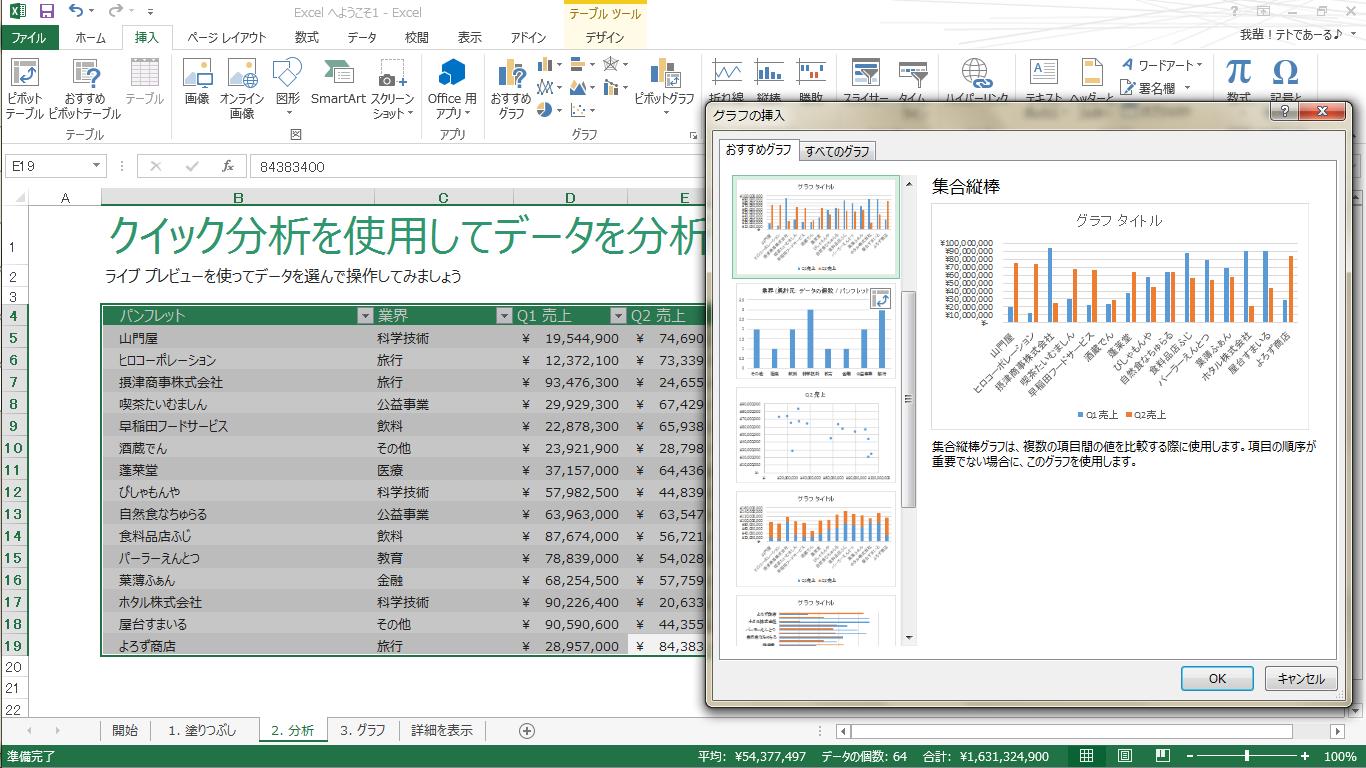
Task: Click the ハイパーリンク icon
Action: pos(976,82)
